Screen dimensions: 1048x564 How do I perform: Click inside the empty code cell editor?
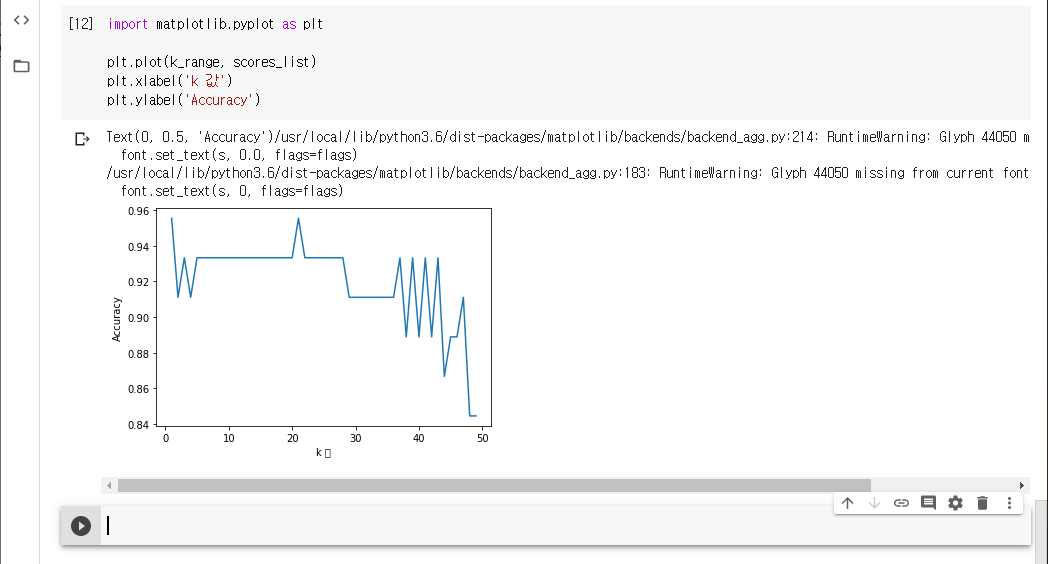pyautogui.click(x=560, y=526)
